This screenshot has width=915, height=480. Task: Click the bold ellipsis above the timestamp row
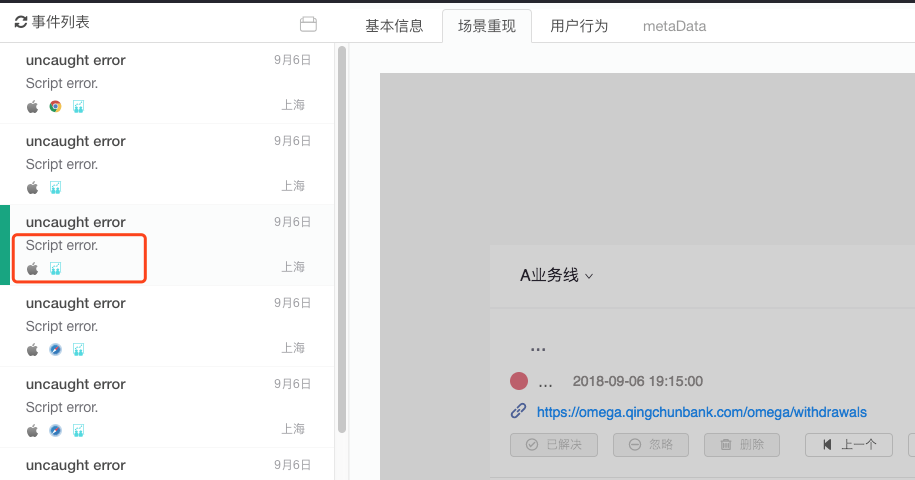click(x=537, y=349)
